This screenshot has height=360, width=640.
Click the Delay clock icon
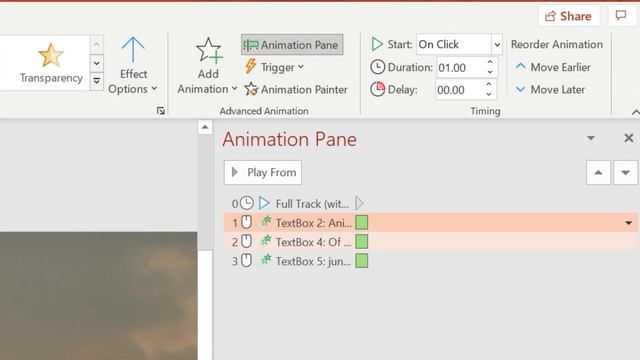coord(378,89)
